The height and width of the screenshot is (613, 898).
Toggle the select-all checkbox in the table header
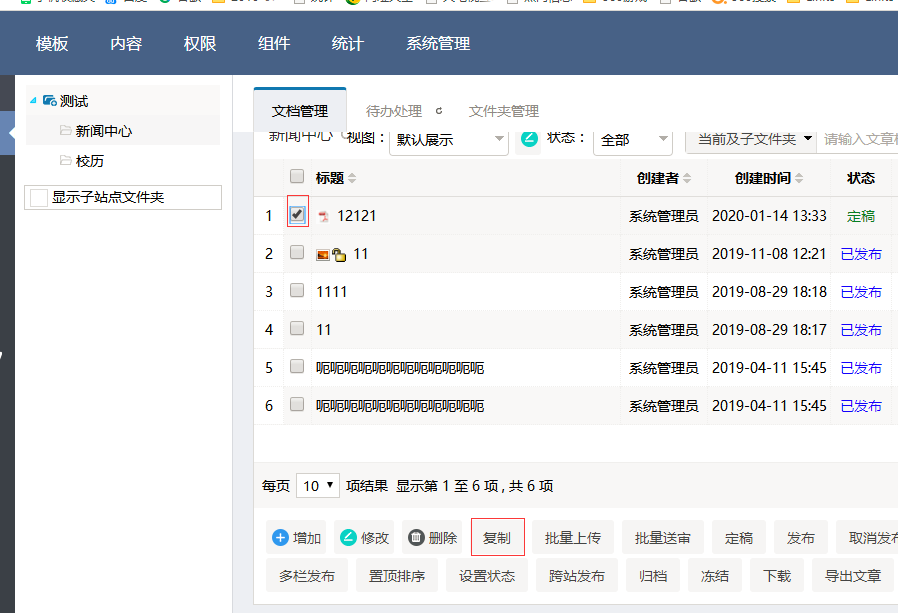tap(297, 177)
